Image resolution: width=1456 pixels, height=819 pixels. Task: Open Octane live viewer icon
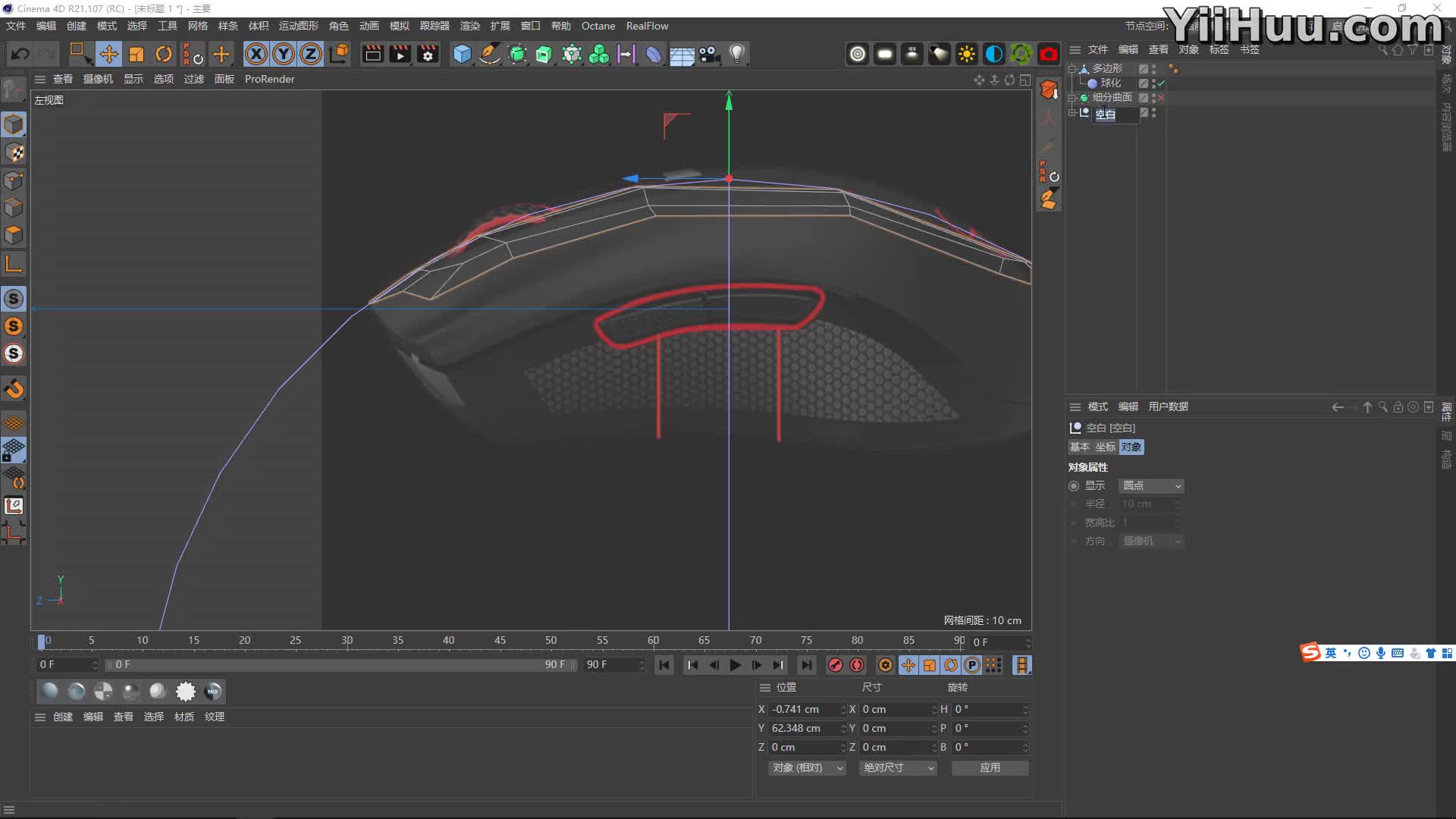click(x=857, y=54)
